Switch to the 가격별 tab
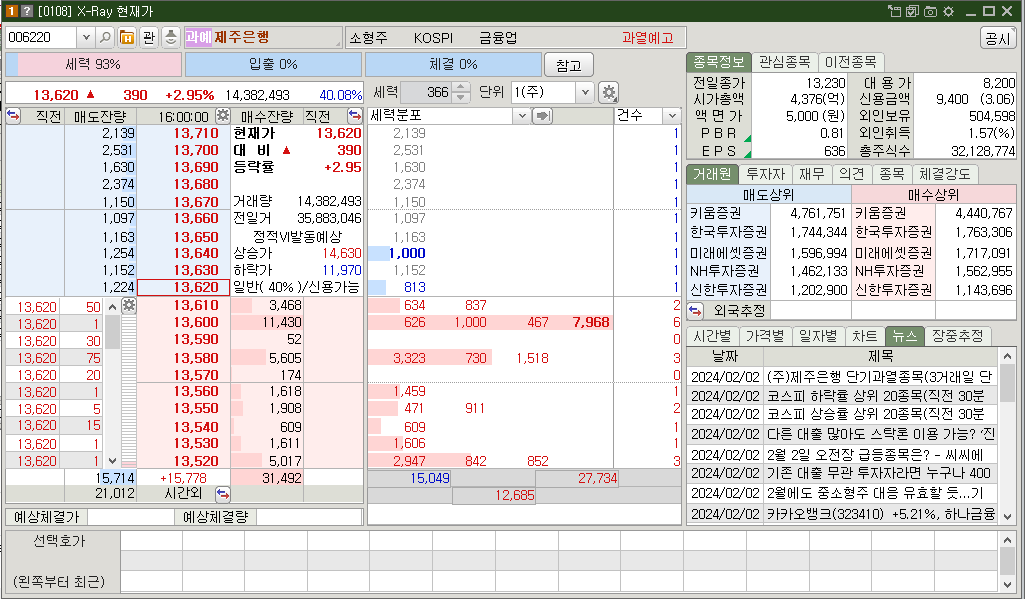Viewport: 1025px width, 599px height. 765,336
